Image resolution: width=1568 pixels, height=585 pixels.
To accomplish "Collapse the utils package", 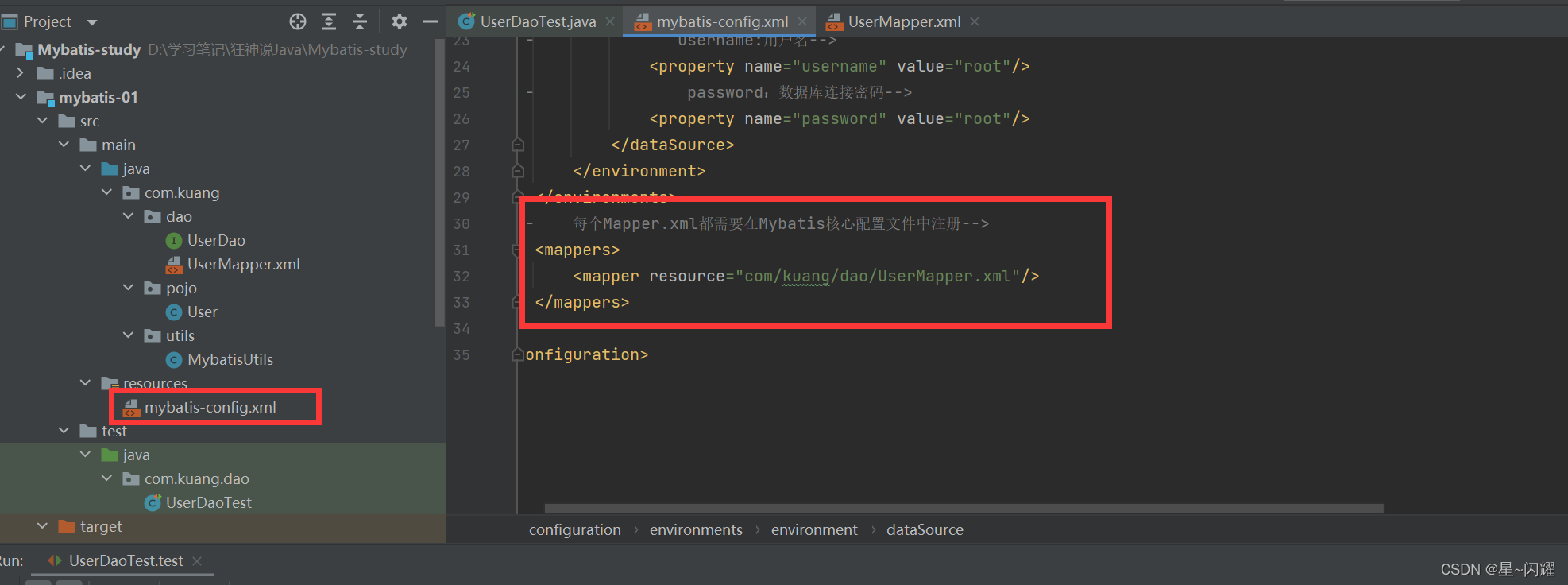I will [x=128, y=335].
